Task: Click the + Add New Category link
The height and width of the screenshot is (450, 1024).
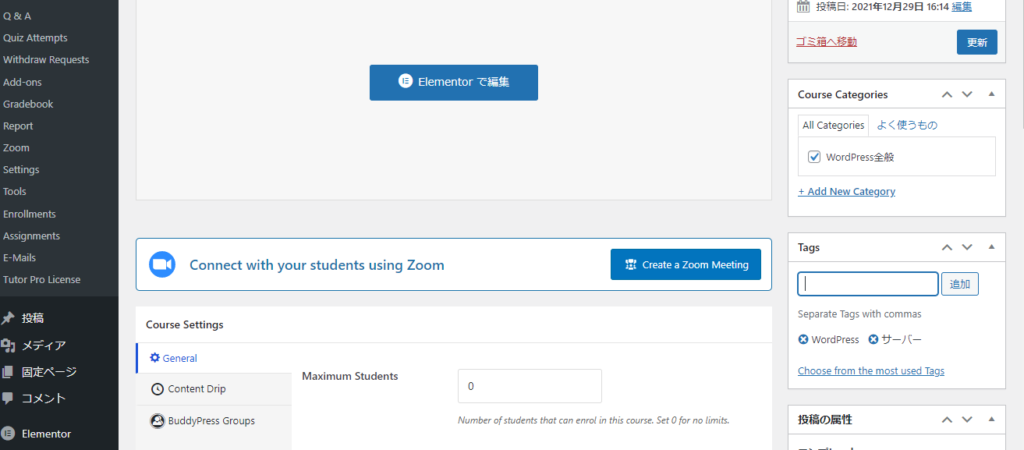Action: 846,191
